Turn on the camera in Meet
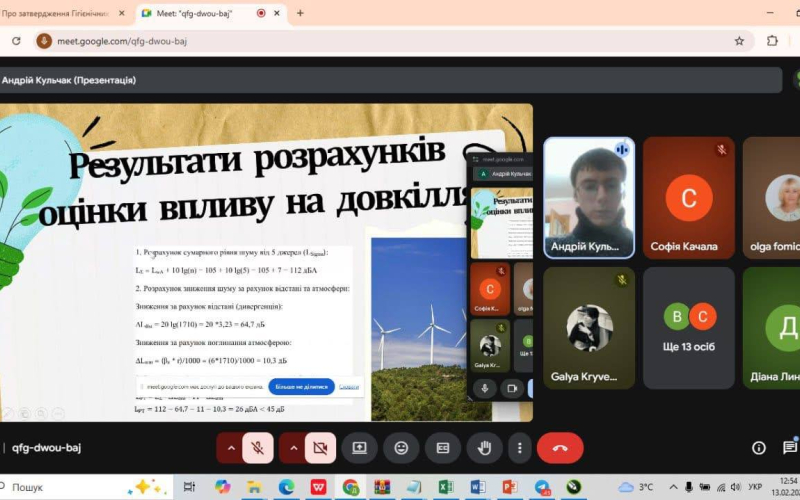Viewport: 800px width, 500px height. [320, 448]
